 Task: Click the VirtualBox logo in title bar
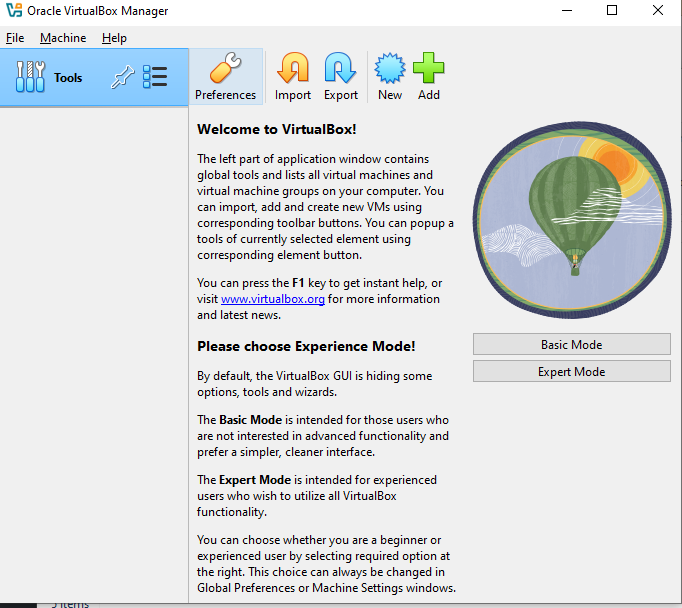pos(13,11)
